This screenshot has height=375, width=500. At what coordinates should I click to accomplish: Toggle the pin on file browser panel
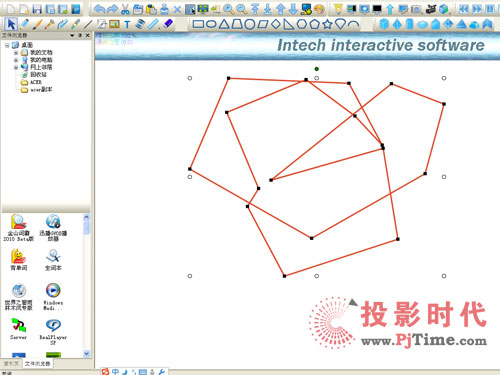click(x=80, y=35)
